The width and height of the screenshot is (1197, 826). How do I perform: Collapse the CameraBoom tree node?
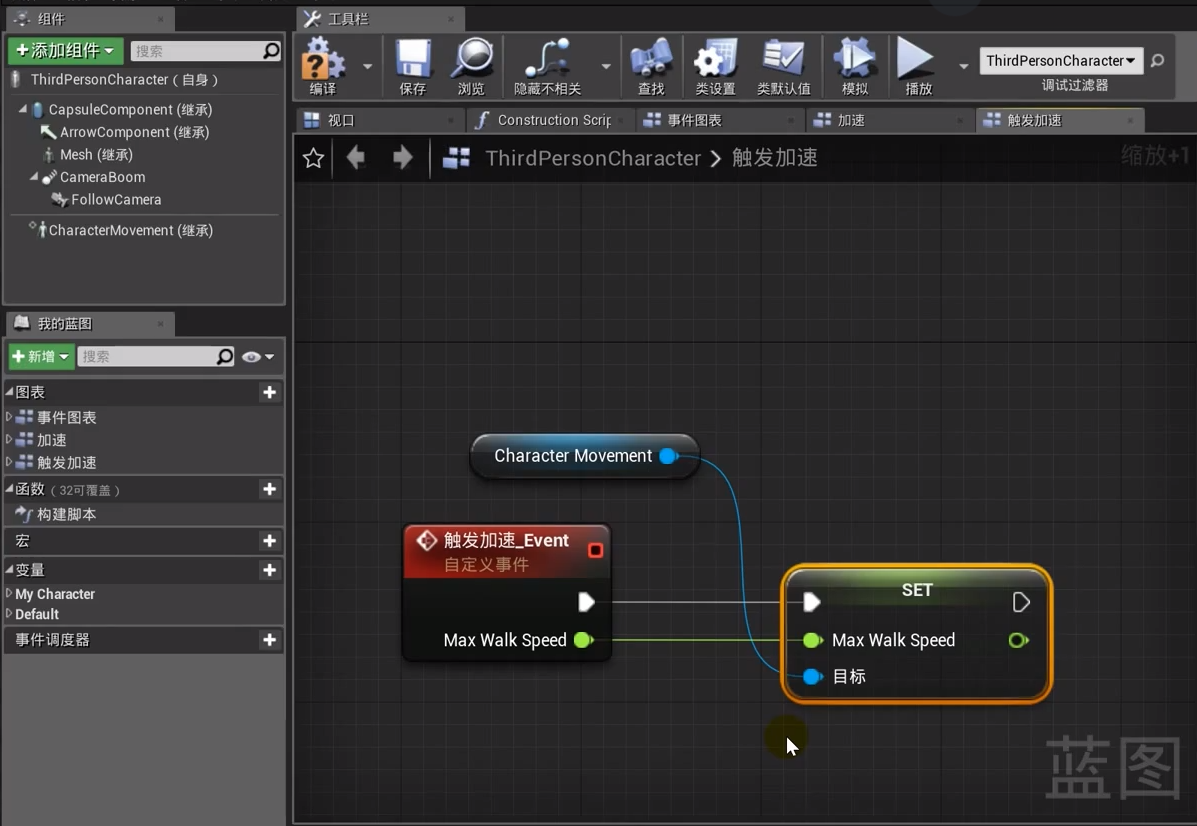click(x=34, y=176)
